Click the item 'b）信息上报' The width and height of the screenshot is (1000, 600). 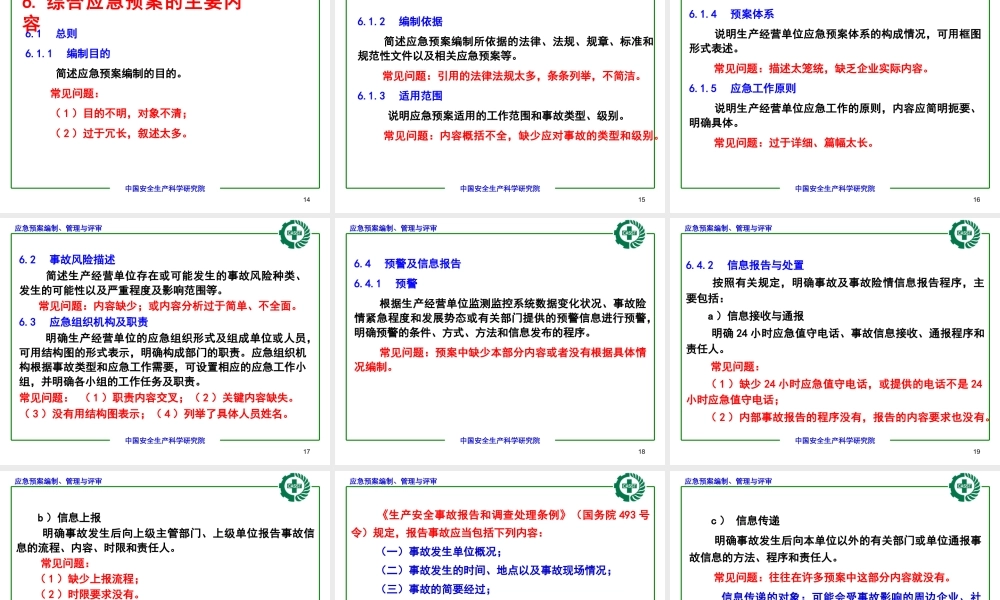[x=69, y=518]
